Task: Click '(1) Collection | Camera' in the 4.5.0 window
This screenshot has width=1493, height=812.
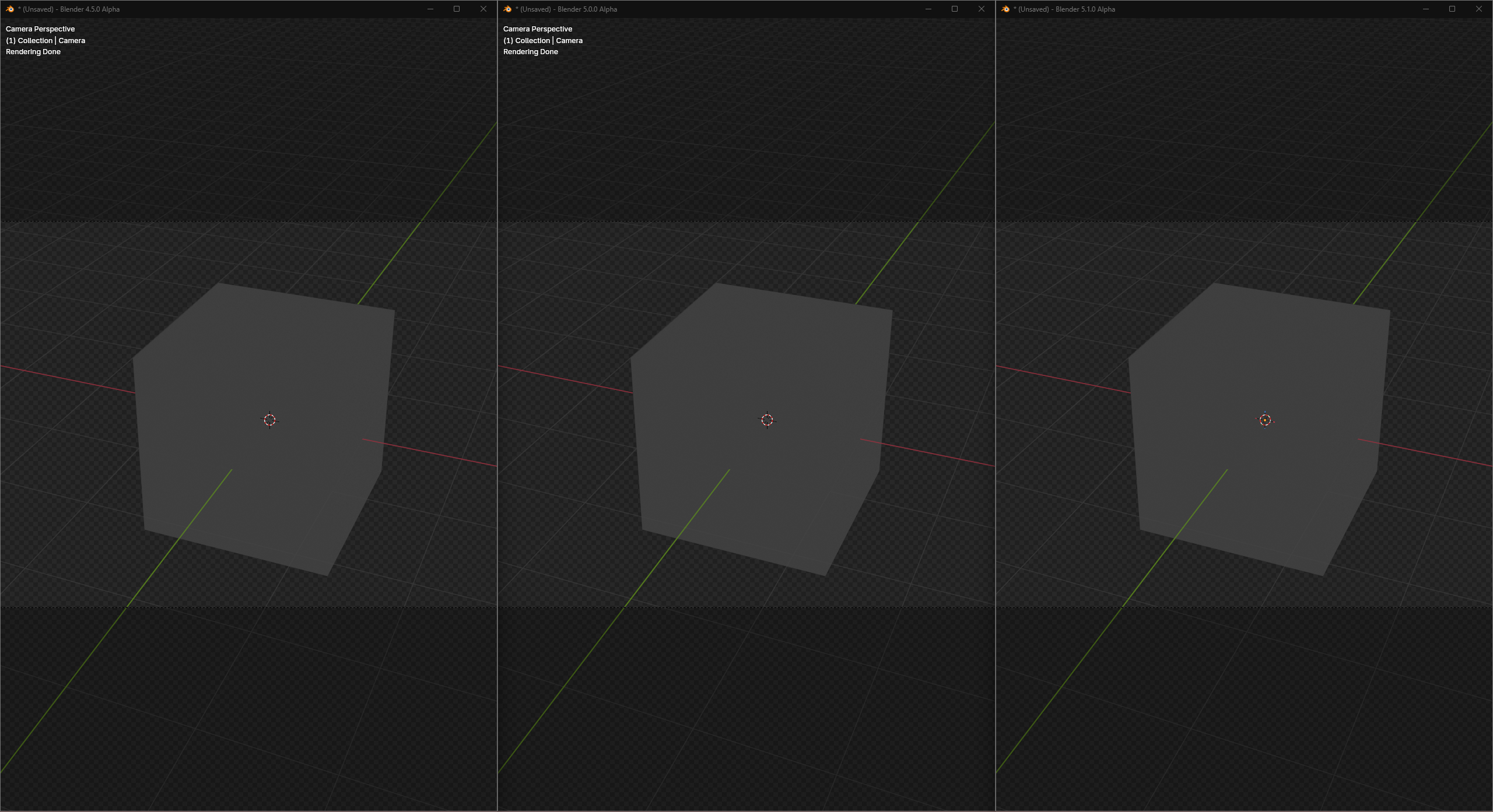Action: click(x=45, y=40)
